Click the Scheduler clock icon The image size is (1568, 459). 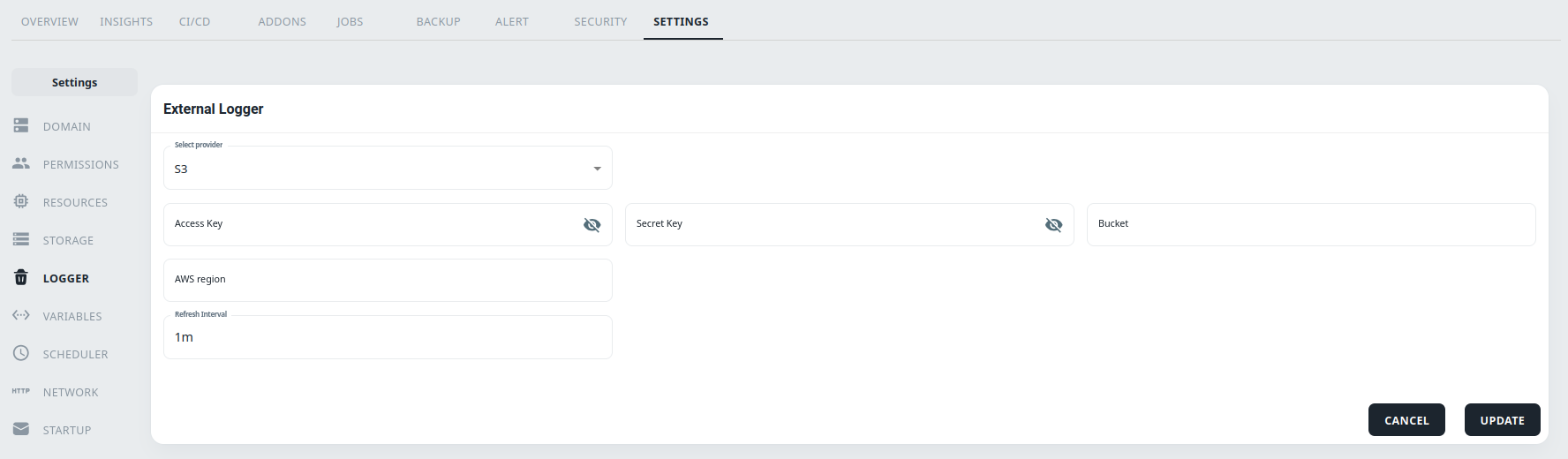click(21, 354)
